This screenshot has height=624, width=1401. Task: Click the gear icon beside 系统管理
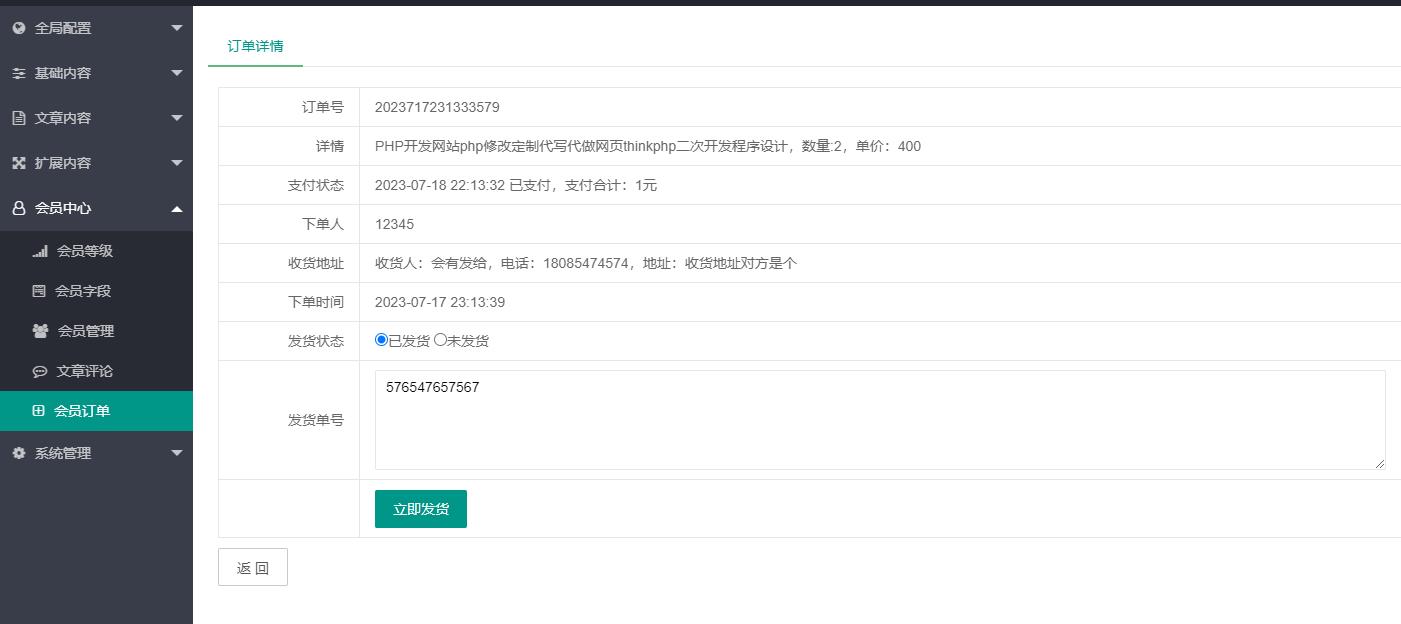pyautogui.click(x=18, y=453)
